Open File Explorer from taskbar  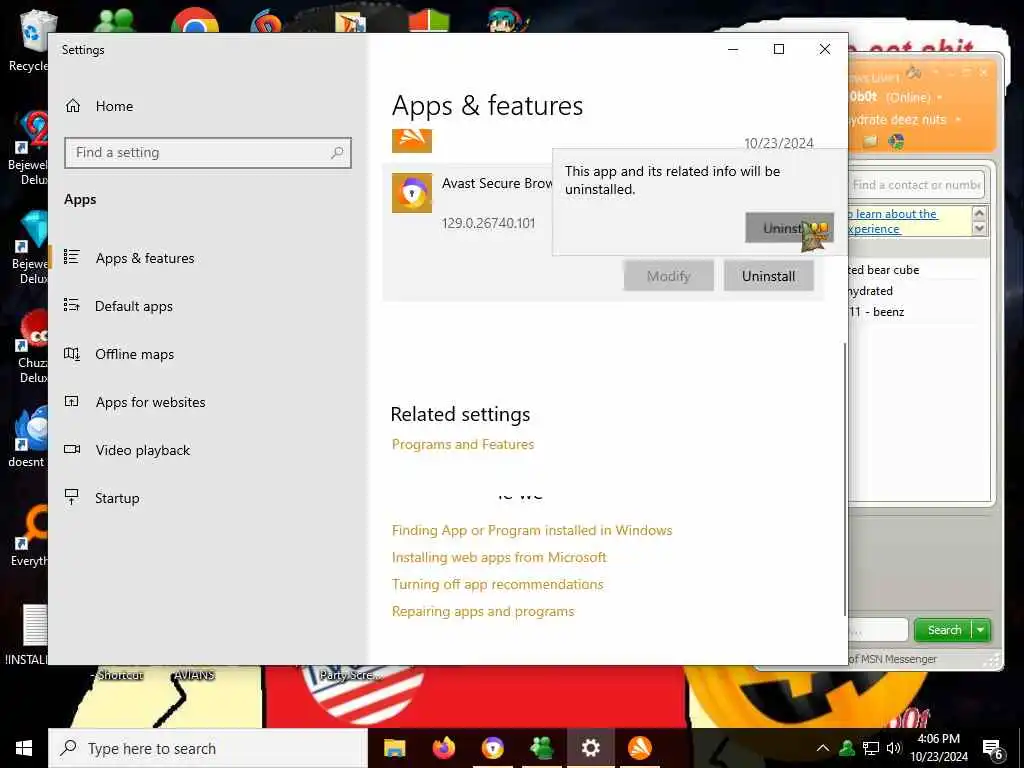394,748
